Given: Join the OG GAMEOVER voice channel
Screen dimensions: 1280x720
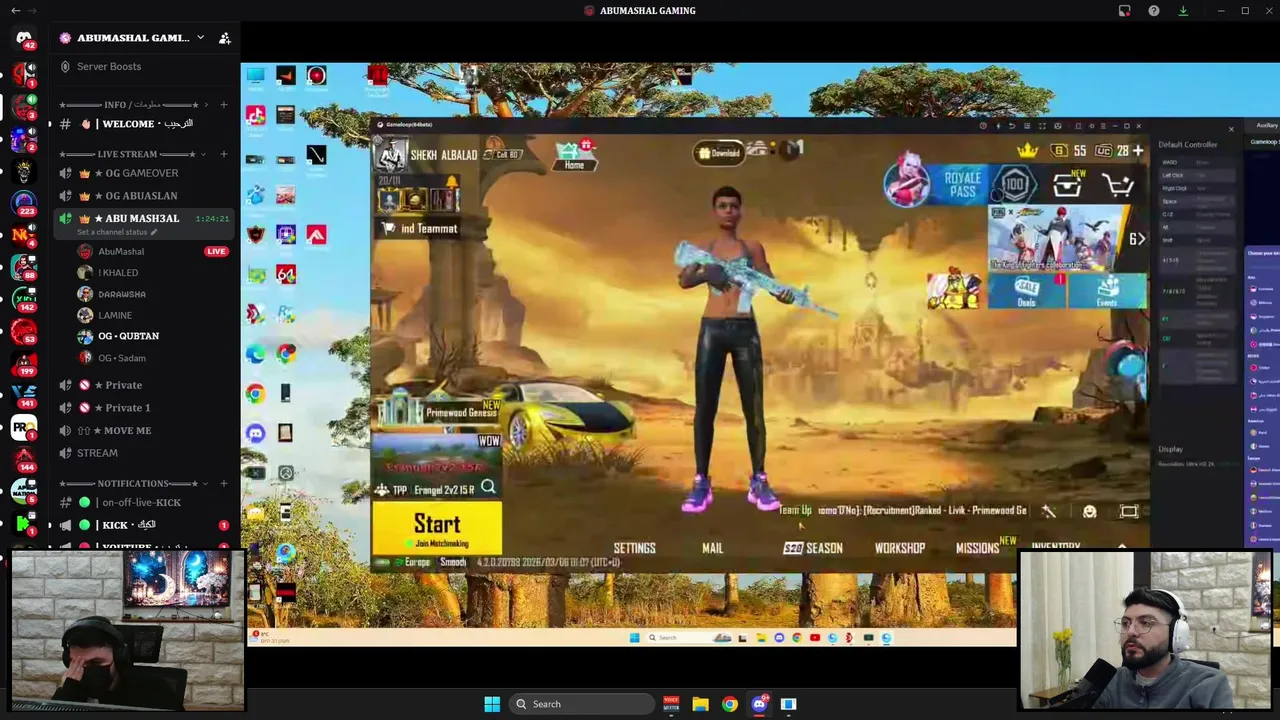Looking at the screenshot, I should pyautogui.click(x=144, y=173).
